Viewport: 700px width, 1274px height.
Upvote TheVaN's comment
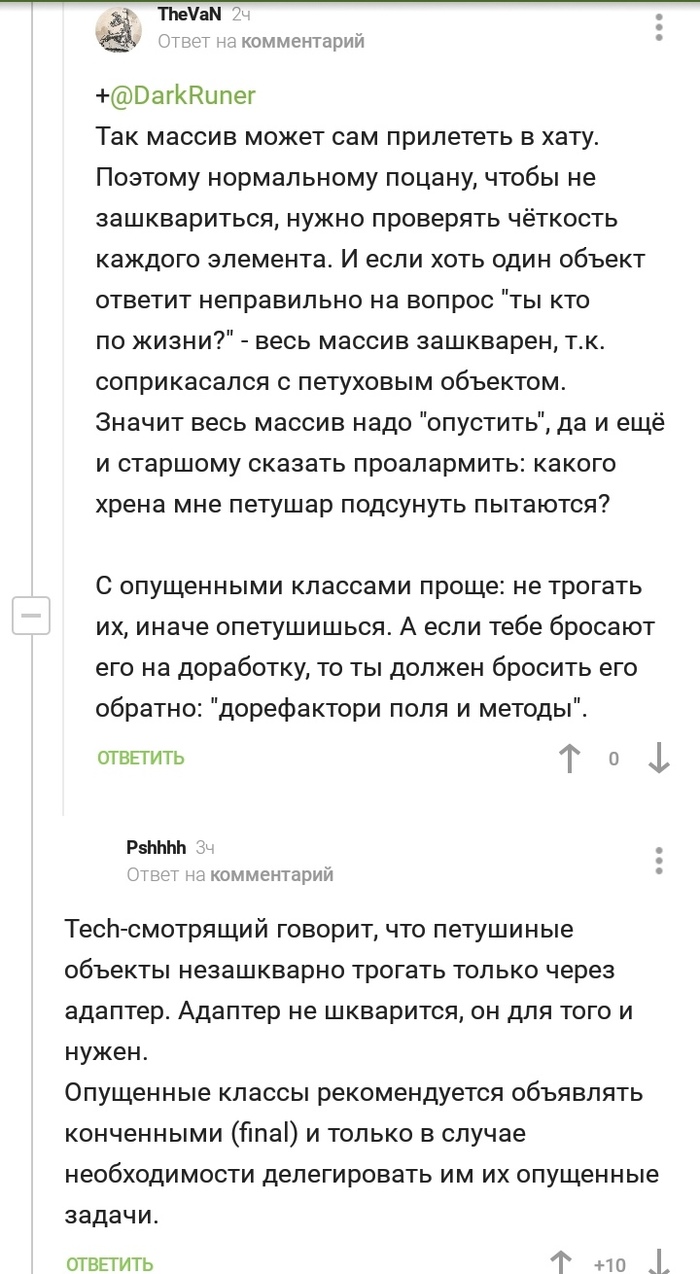tap(569, 758)
